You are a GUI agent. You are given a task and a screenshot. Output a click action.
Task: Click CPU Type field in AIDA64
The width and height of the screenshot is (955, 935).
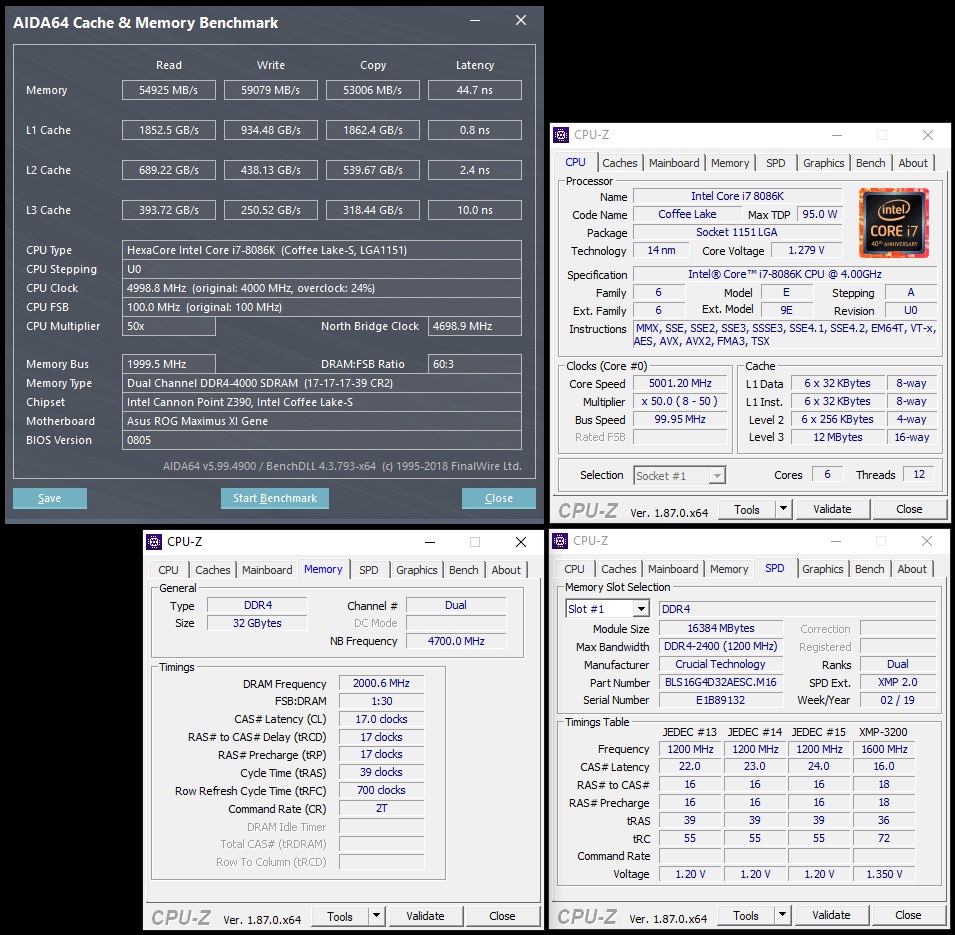(x=322, y=250)
